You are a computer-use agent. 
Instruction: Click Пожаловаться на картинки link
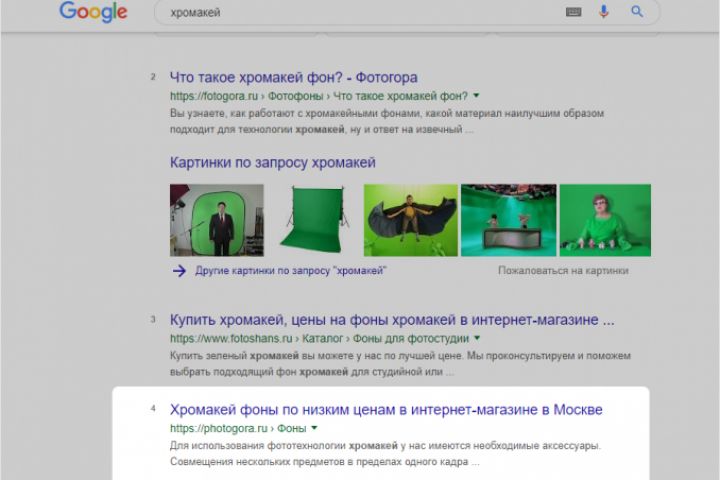pos(563,271)
